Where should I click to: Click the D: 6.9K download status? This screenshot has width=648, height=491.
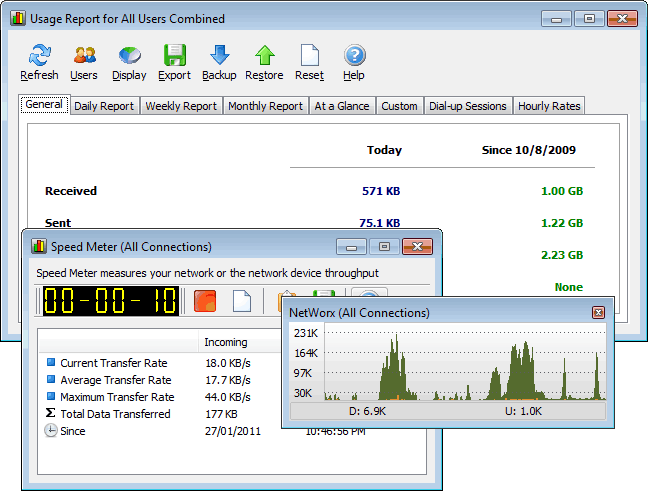368,411
